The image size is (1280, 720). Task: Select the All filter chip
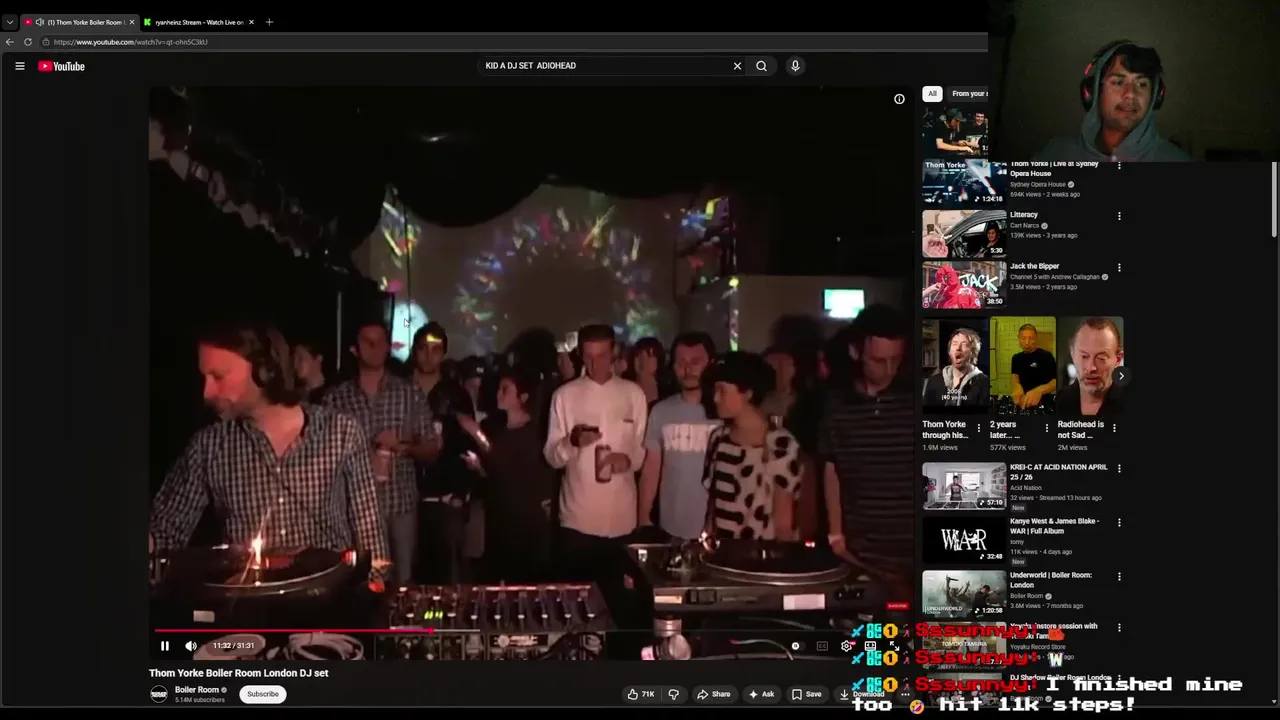(x=932, y=94)
